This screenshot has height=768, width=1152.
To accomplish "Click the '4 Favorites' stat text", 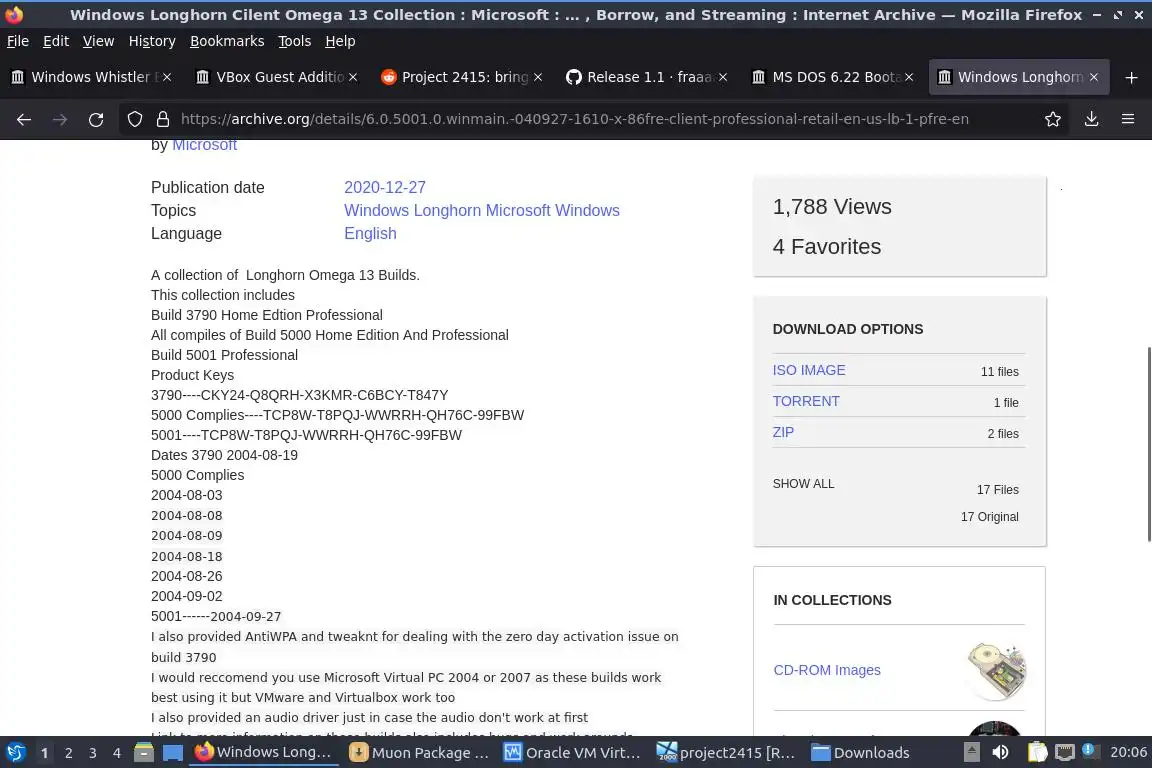I will tap(827, 246).
